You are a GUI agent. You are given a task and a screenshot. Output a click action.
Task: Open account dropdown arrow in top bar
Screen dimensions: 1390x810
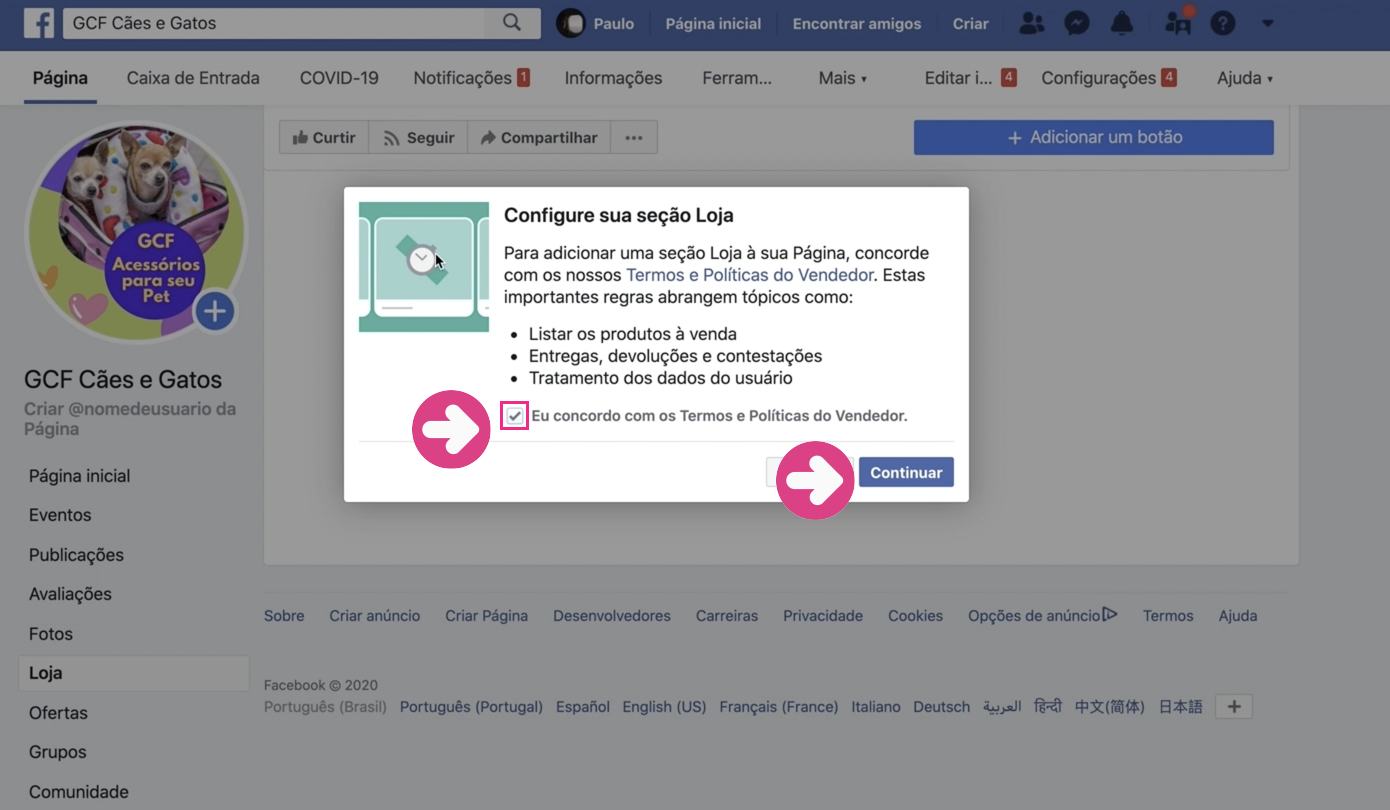[x=1267, y=23]
